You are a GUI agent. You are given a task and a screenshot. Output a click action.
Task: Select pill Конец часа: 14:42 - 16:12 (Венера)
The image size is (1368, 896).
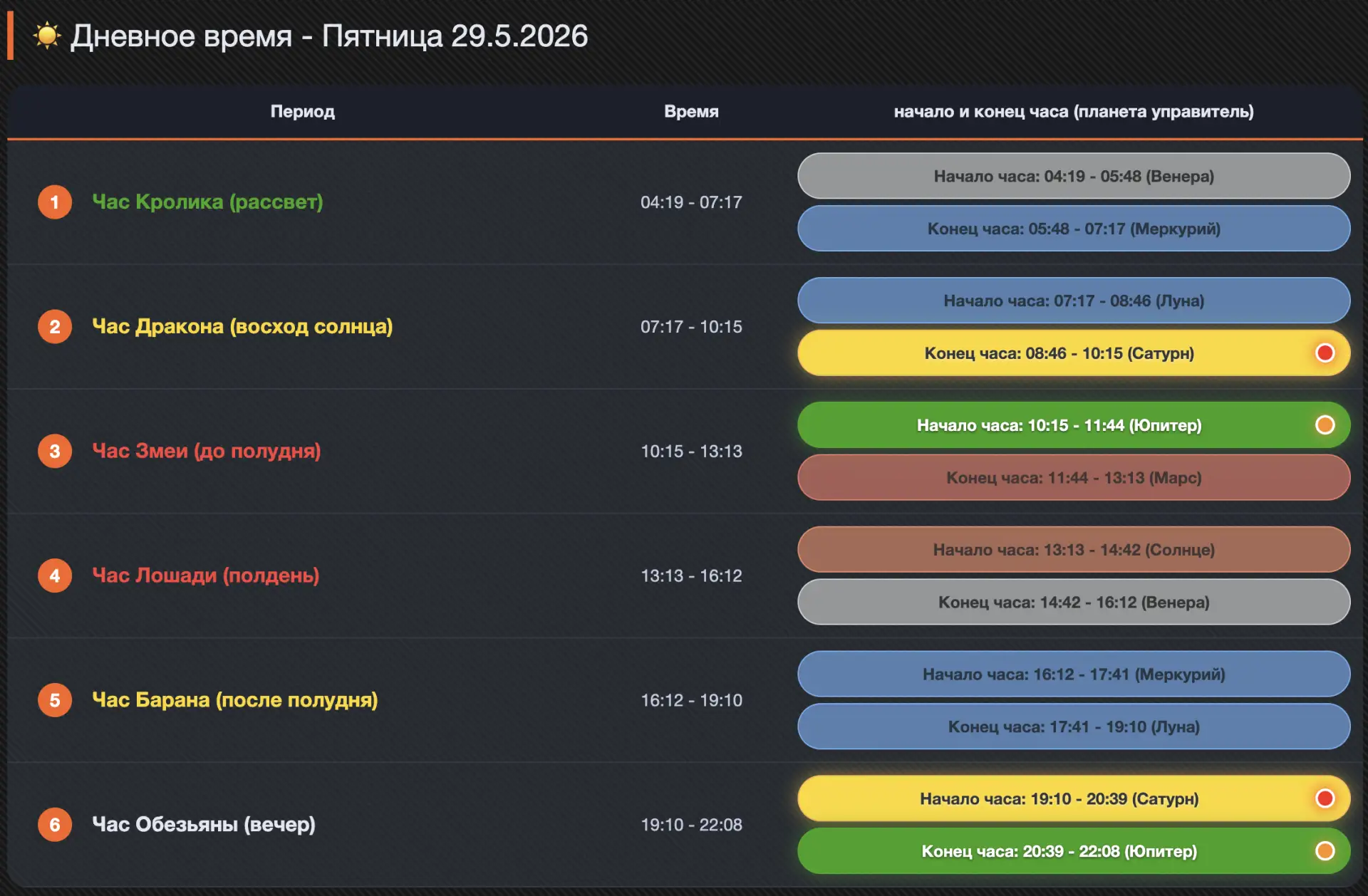click(1074, 603)
